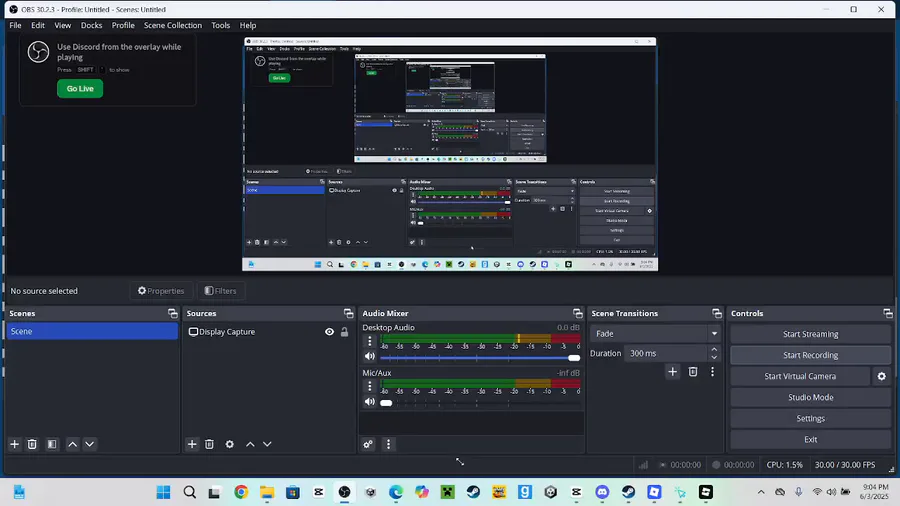Mute Desktop Audio speaker icon
Viewport: 900px width, 506px height.
click(370, 356)
